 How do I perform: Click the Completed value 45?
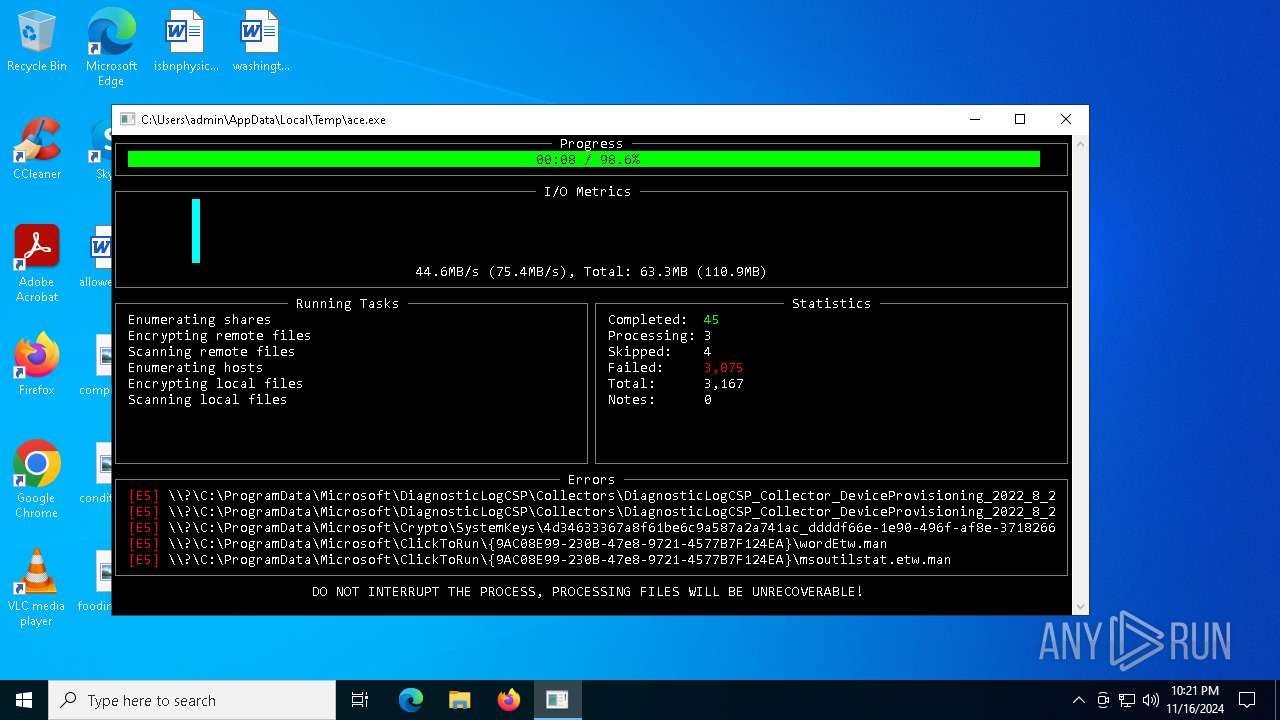[711, 319]
